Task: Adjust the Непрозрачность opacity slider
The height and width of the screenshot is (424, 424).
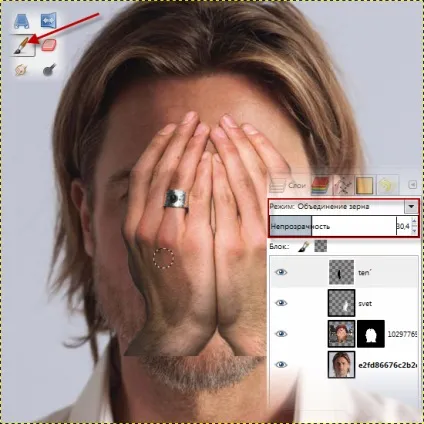Action: coord(333,226)
